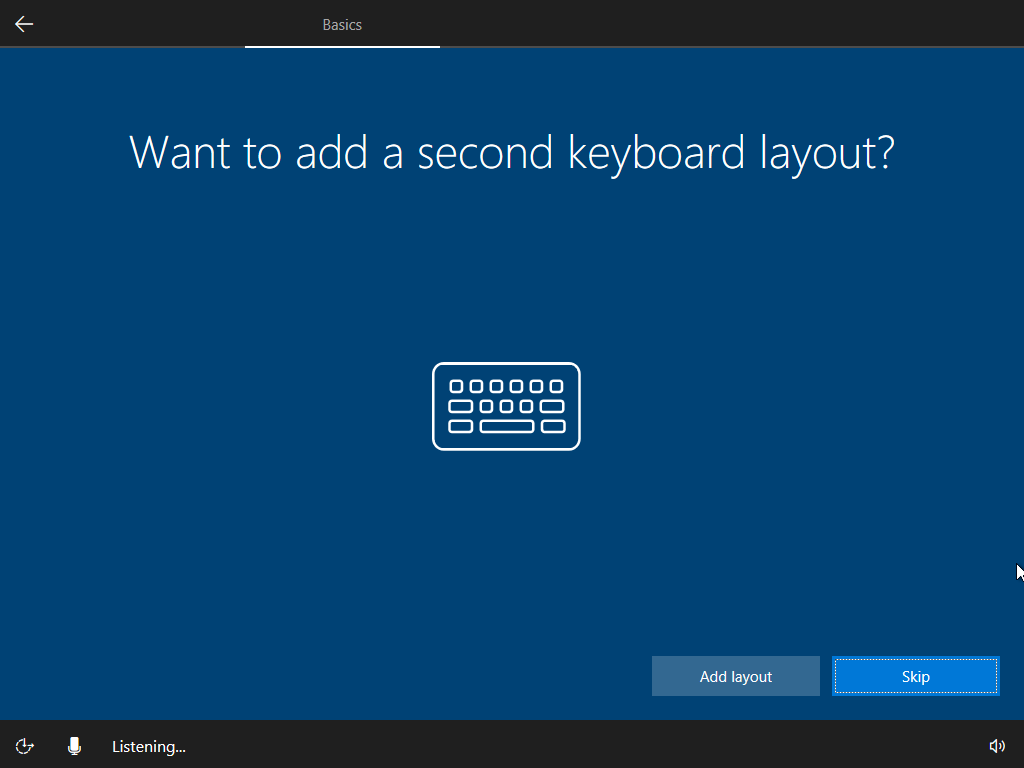
Task: Open the Basics tab
Action: [342, 25]
